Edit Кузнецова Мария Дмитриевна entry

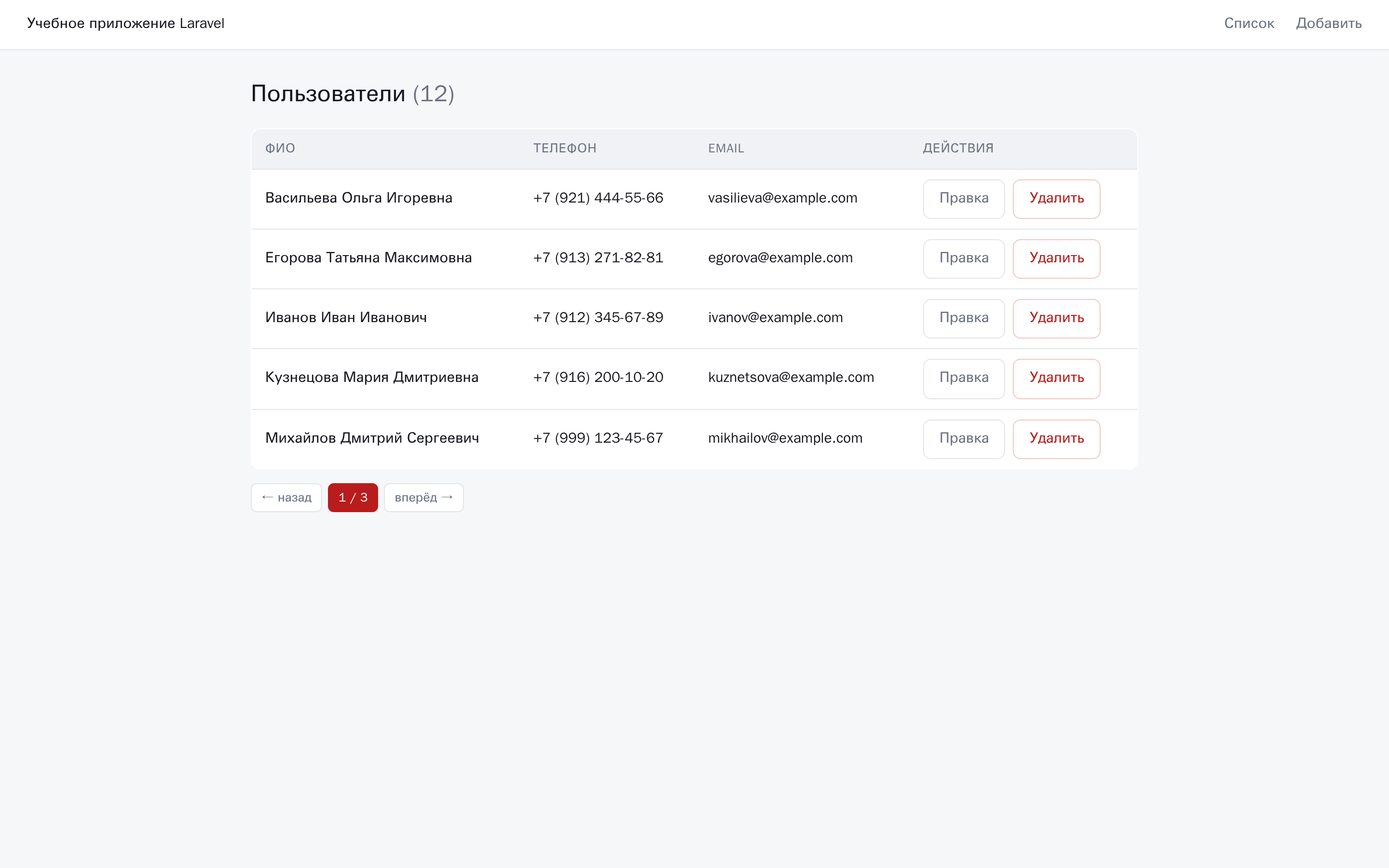click(x=964, y=379)
